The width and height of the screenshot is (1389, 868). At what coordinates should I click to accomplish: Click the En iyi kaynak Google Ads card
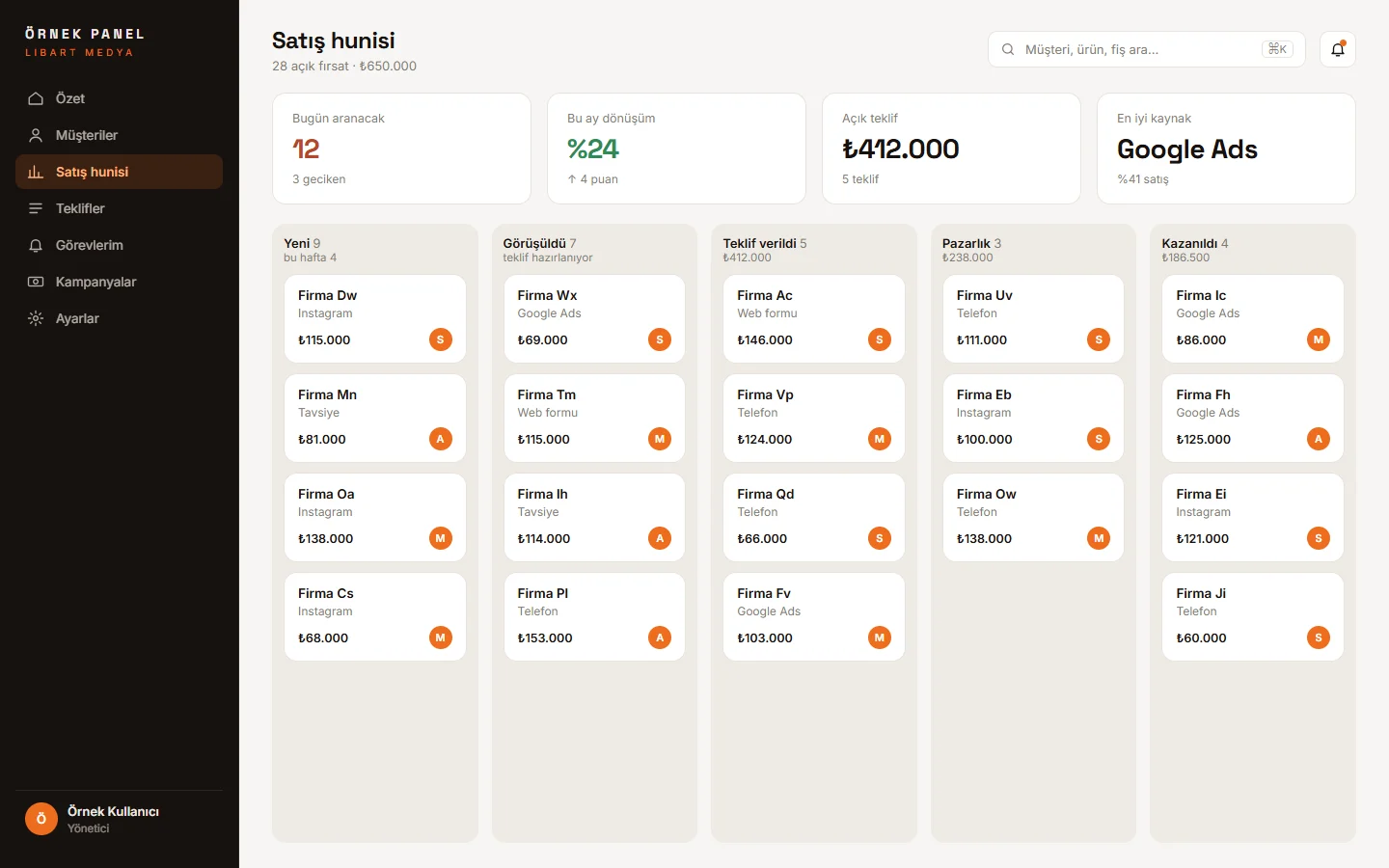tap(1226, 149)
